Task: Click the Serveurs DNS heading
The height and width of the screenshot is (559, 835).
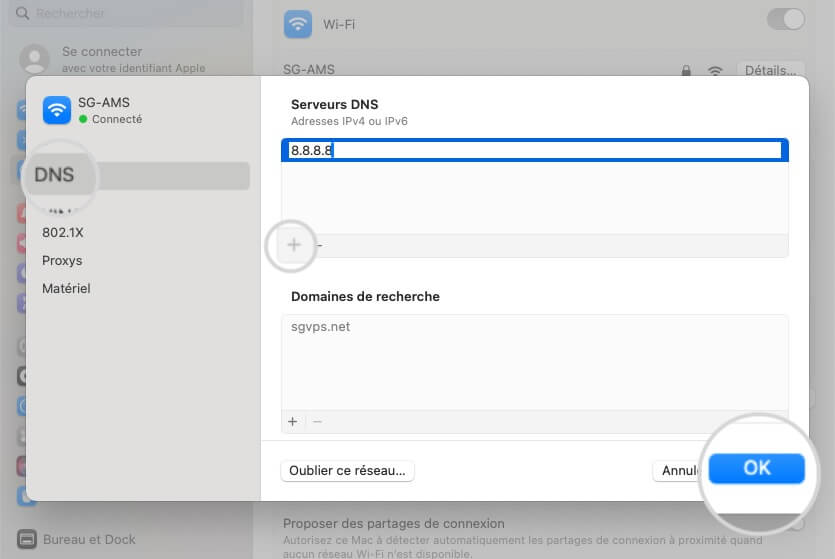Action: (x=334, y=104)
